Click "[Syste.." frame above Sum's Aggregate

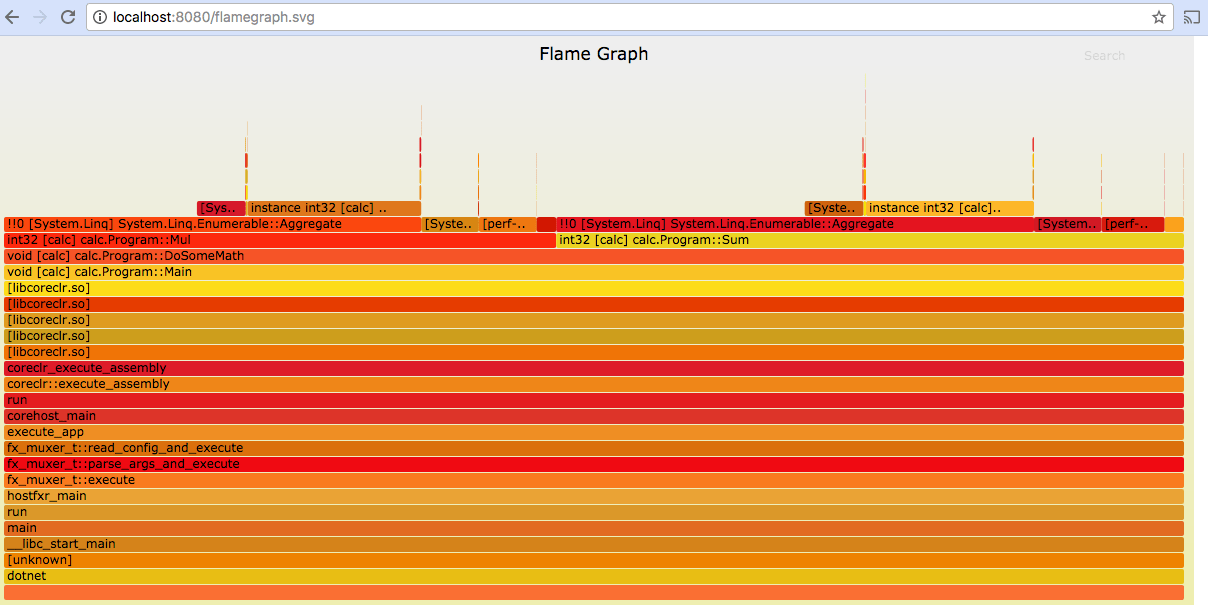(834, 208)
